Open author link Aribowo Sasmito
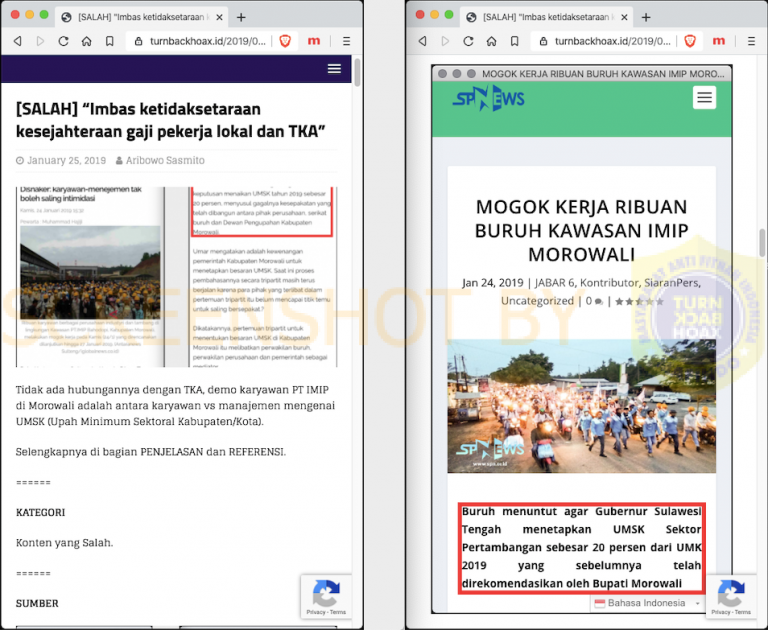 pos(165,160)
